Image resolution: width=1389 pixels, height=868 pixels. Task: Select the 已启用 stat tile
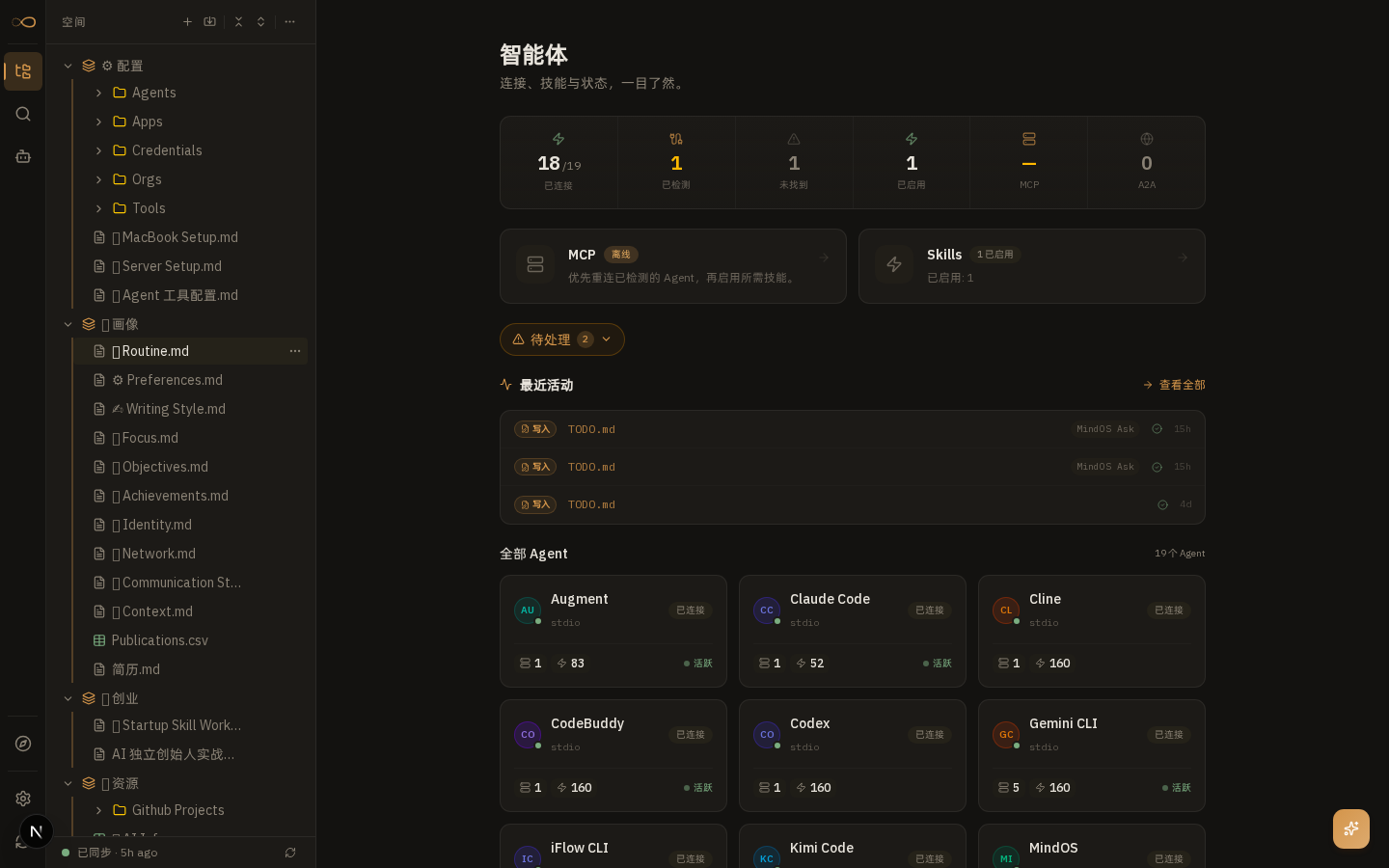(912, 162)
